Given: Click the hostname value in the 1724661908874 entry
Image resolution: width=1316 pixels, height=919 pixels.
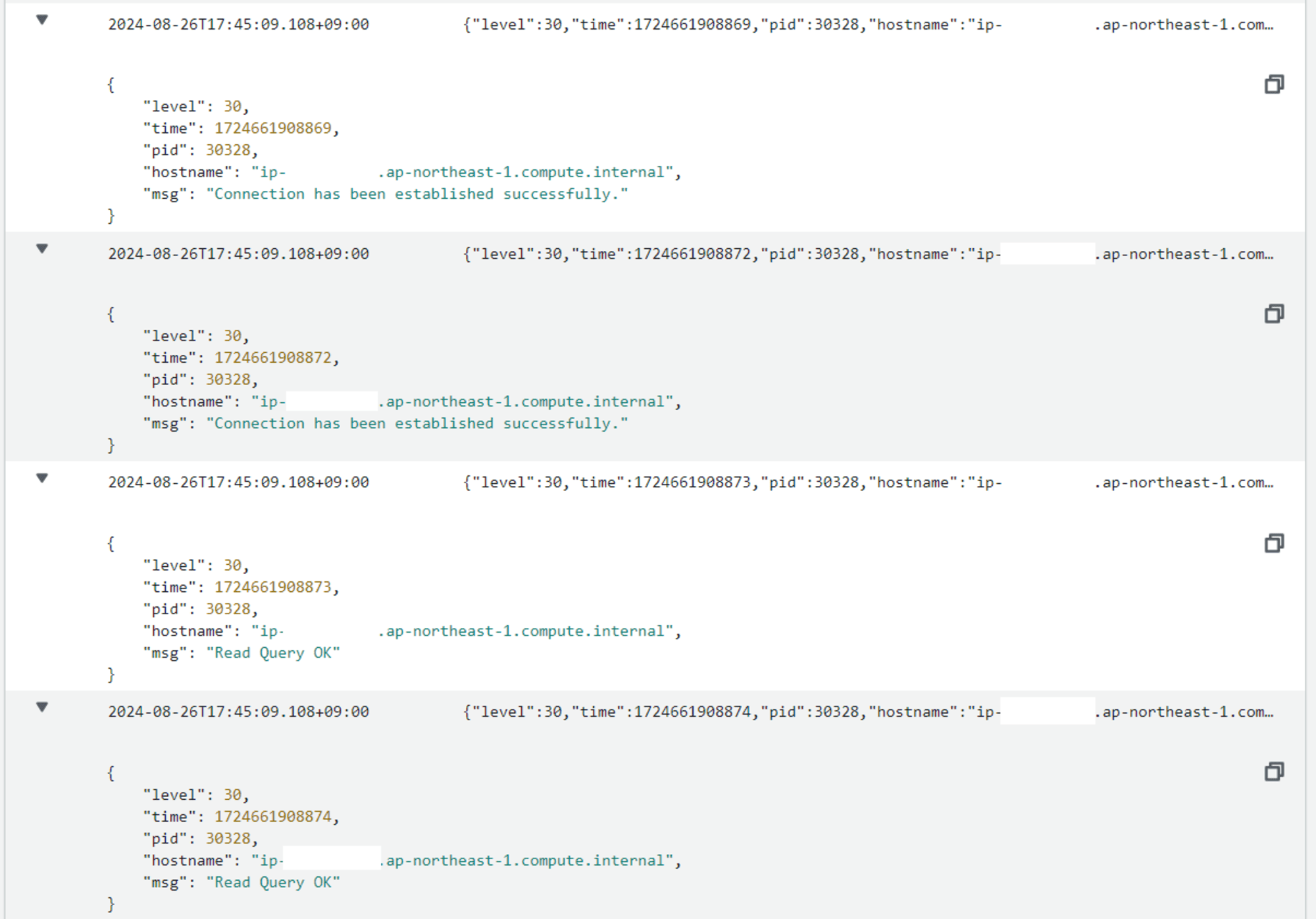Looking at the screenshot, I should click(x=462, y=860).
